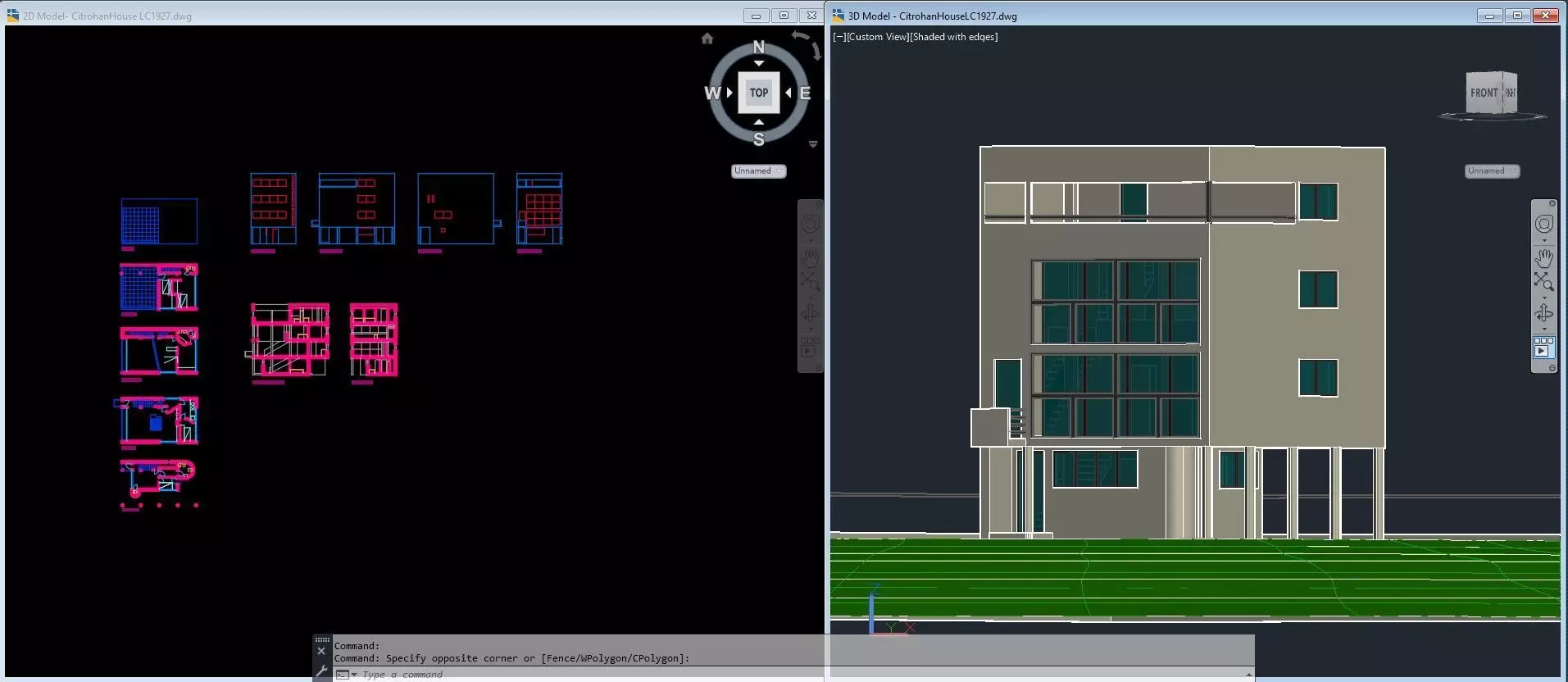Image resolution: width=1568 pixels, height=682 pixels.
Task: Click the FRONT face of the ViewCube
Action: coord(1484,93)
